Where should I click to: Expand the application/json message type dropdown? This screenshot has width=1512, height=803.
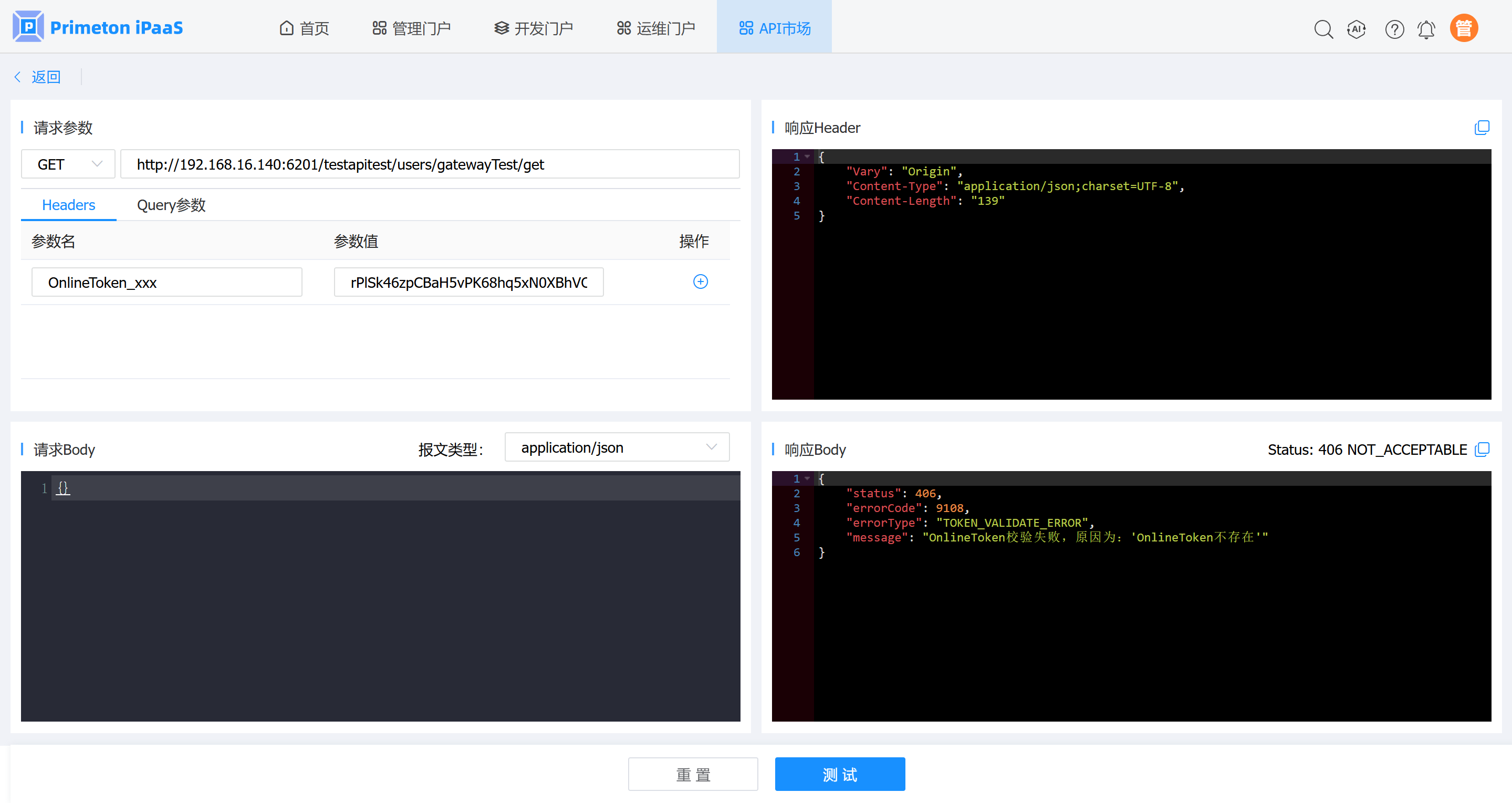(617, 447)
